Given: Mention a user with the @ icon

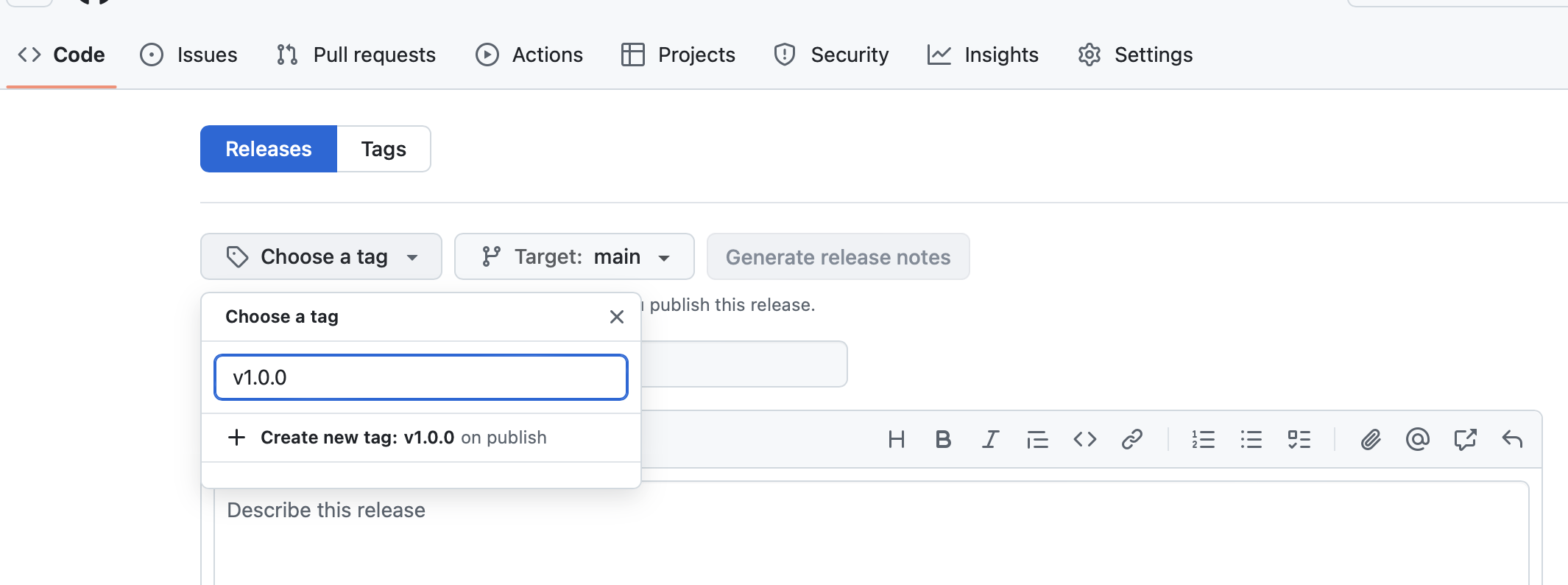Looking at the screenshot, I should tap(1417, 440).
